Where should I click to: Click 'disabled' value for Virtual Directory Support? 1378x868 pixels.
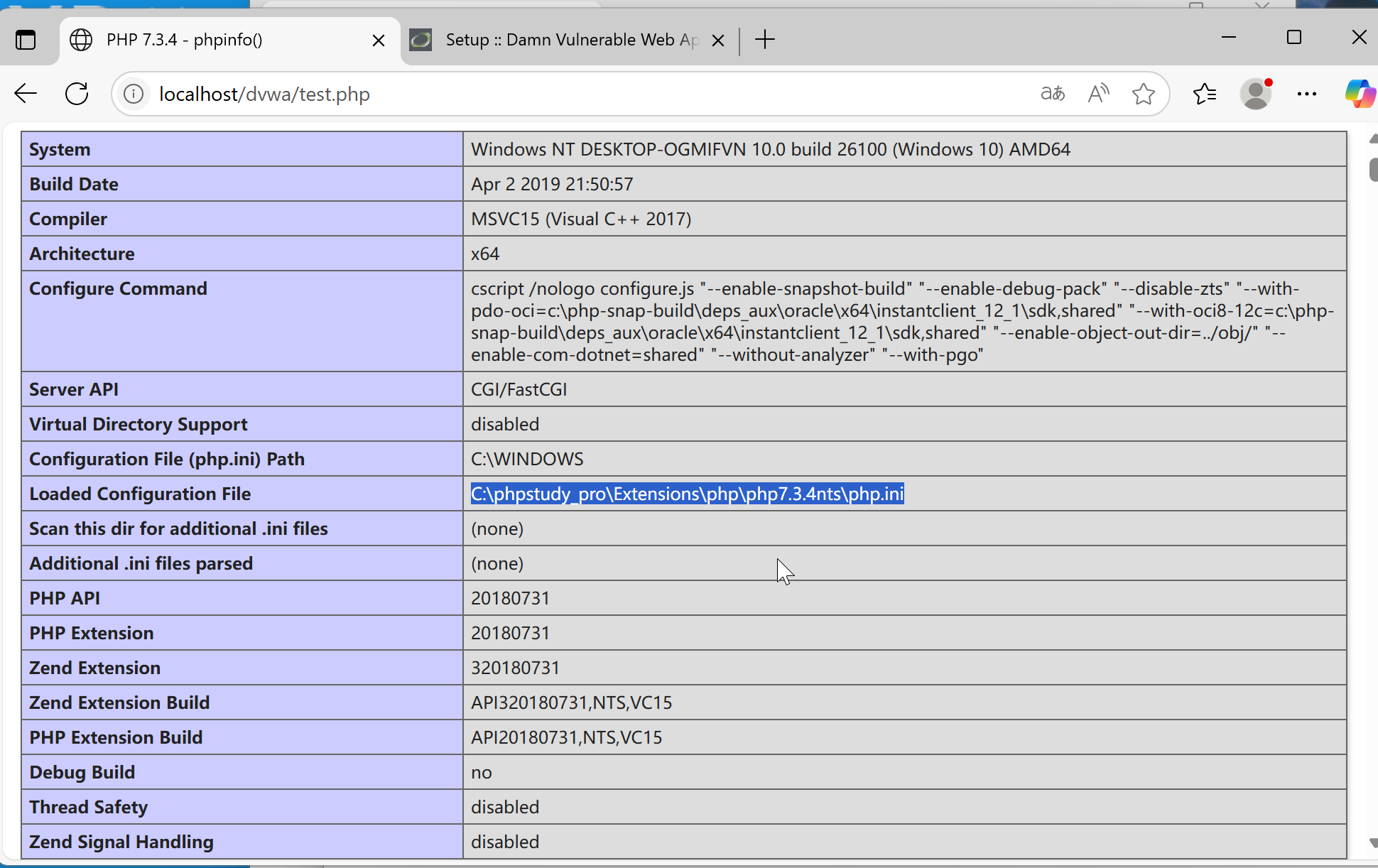[x=505, y=424]
